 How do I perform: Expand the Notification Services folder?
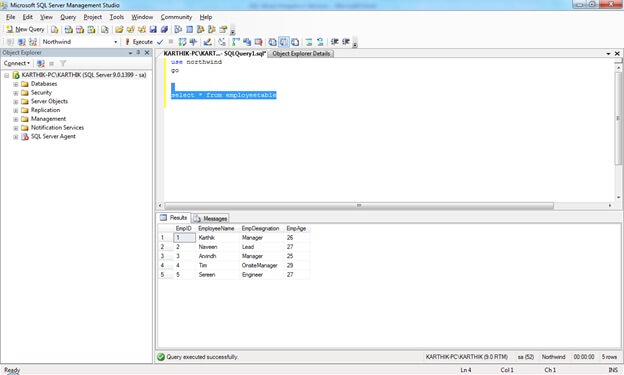[16, 128]
